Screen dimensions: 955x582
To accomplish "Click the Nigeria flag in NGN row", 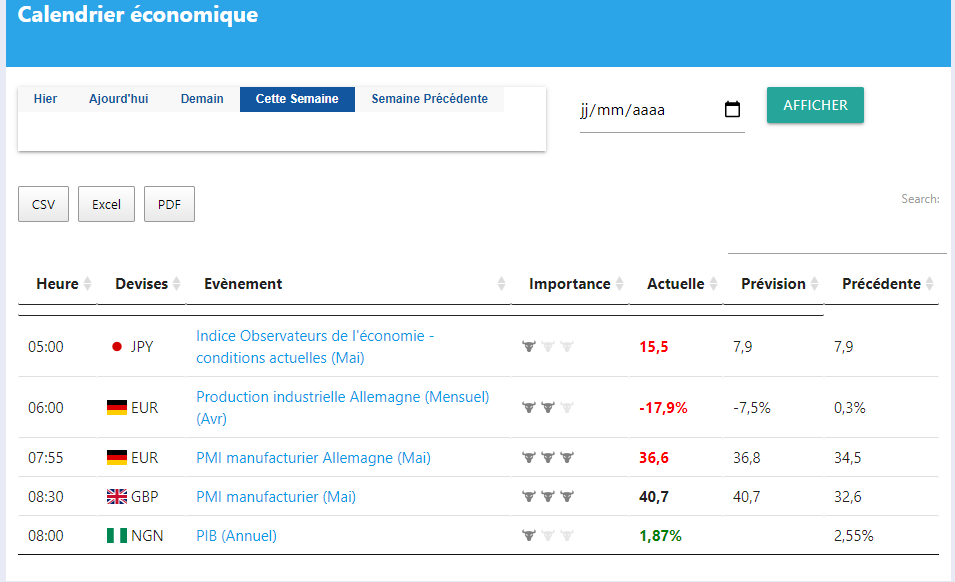I will pyautogui.click(x=117, y=535).
